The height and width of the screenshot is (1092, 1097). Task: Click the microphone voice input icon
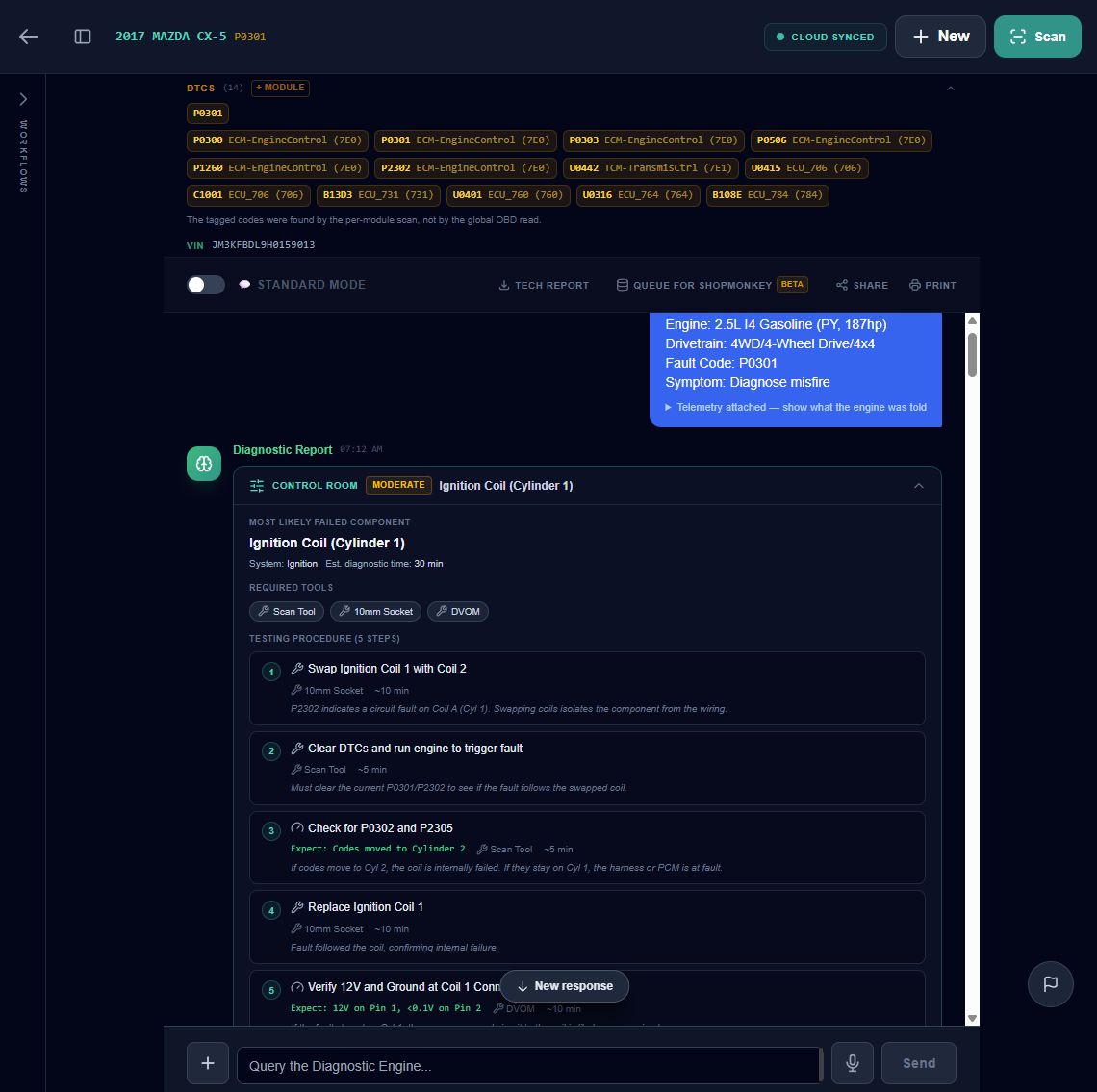pos(853,1062)
